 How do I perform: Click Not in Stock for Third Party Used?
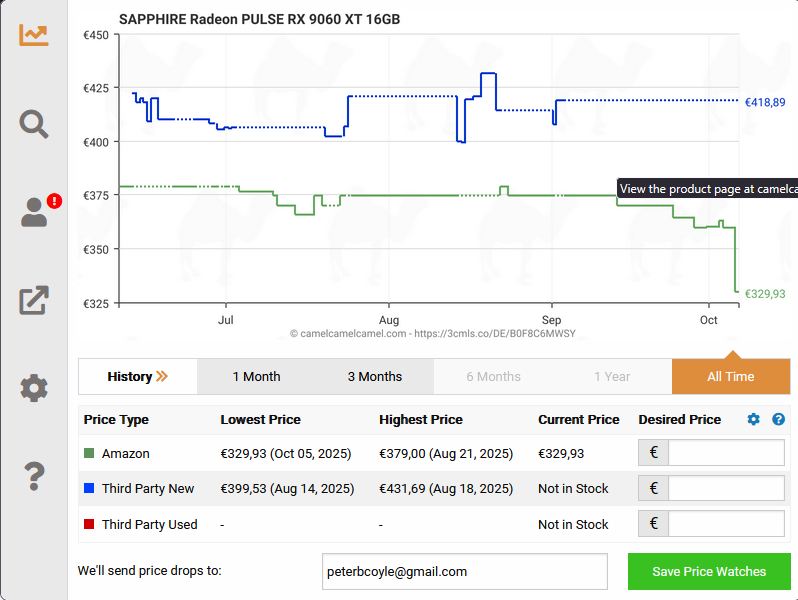pos(573,524)
